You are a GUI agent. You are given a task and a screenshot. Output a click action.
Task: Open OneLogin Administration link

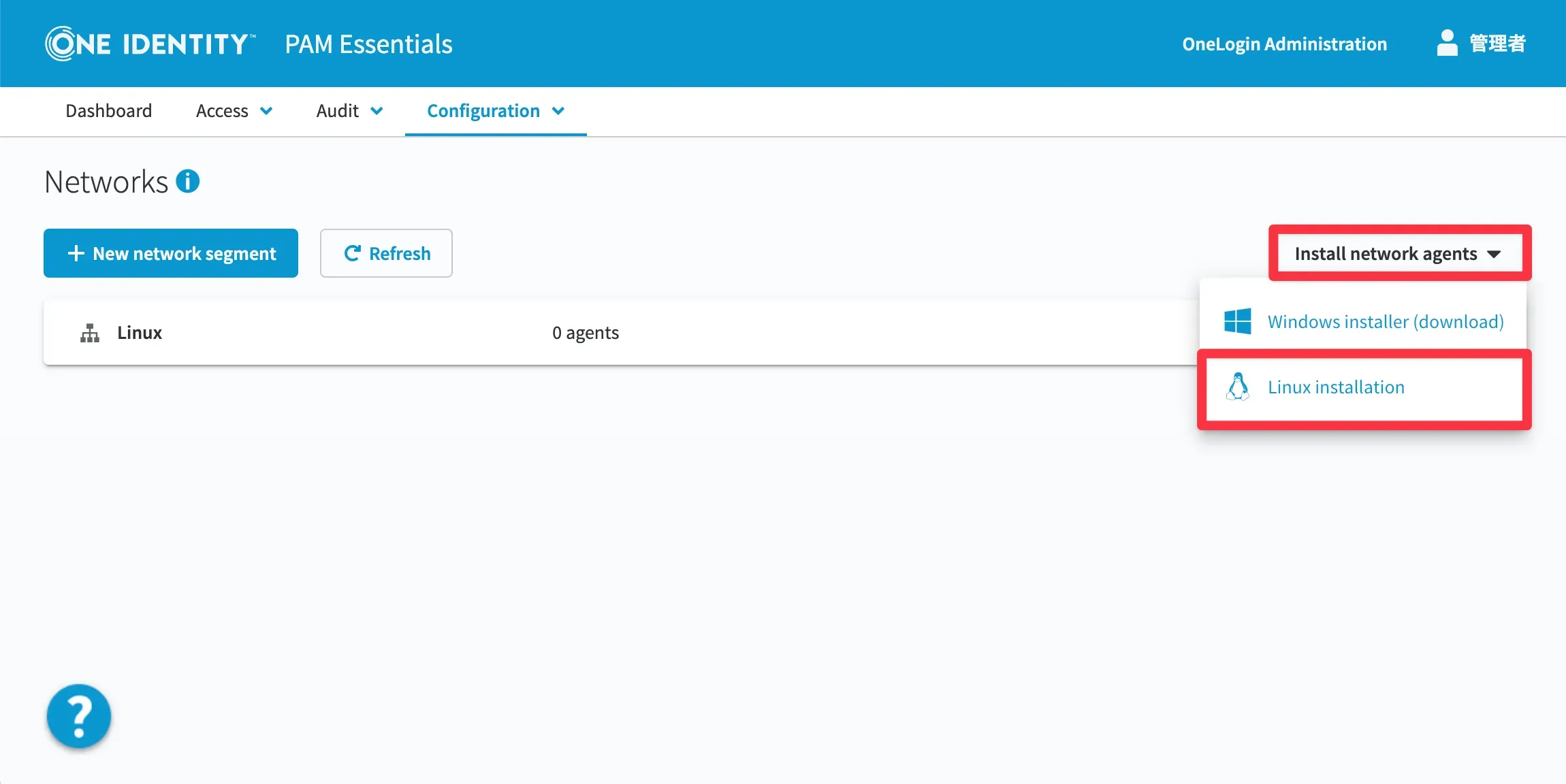click(1284, 44)
